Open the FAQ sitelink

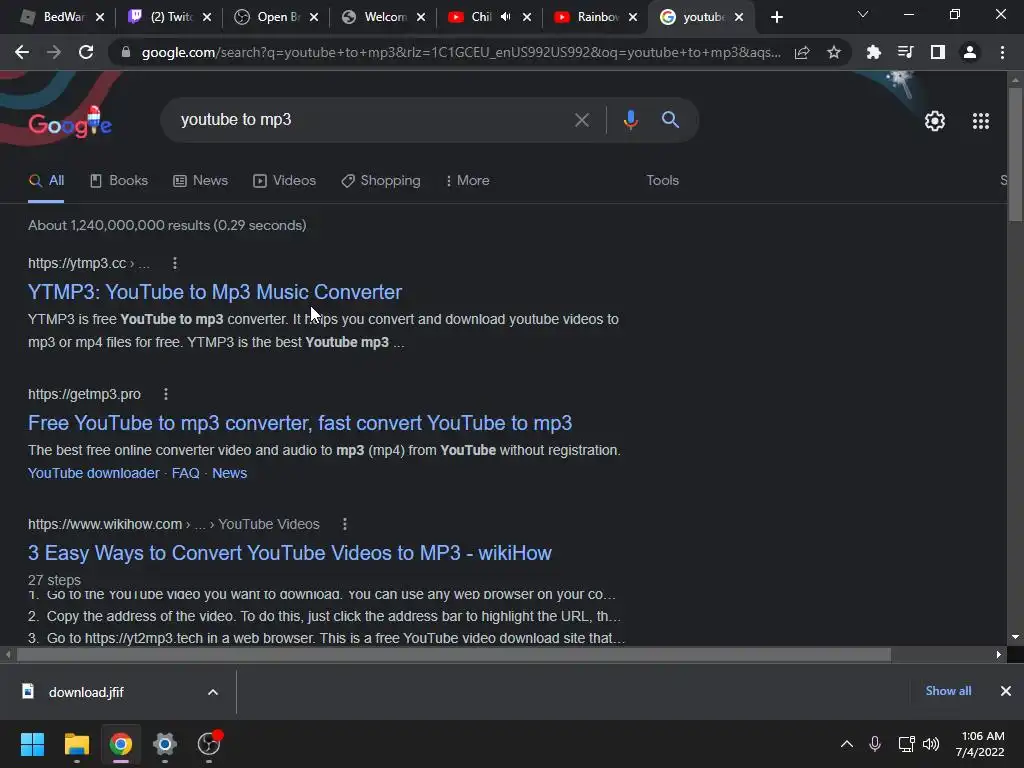coord(185,473)
